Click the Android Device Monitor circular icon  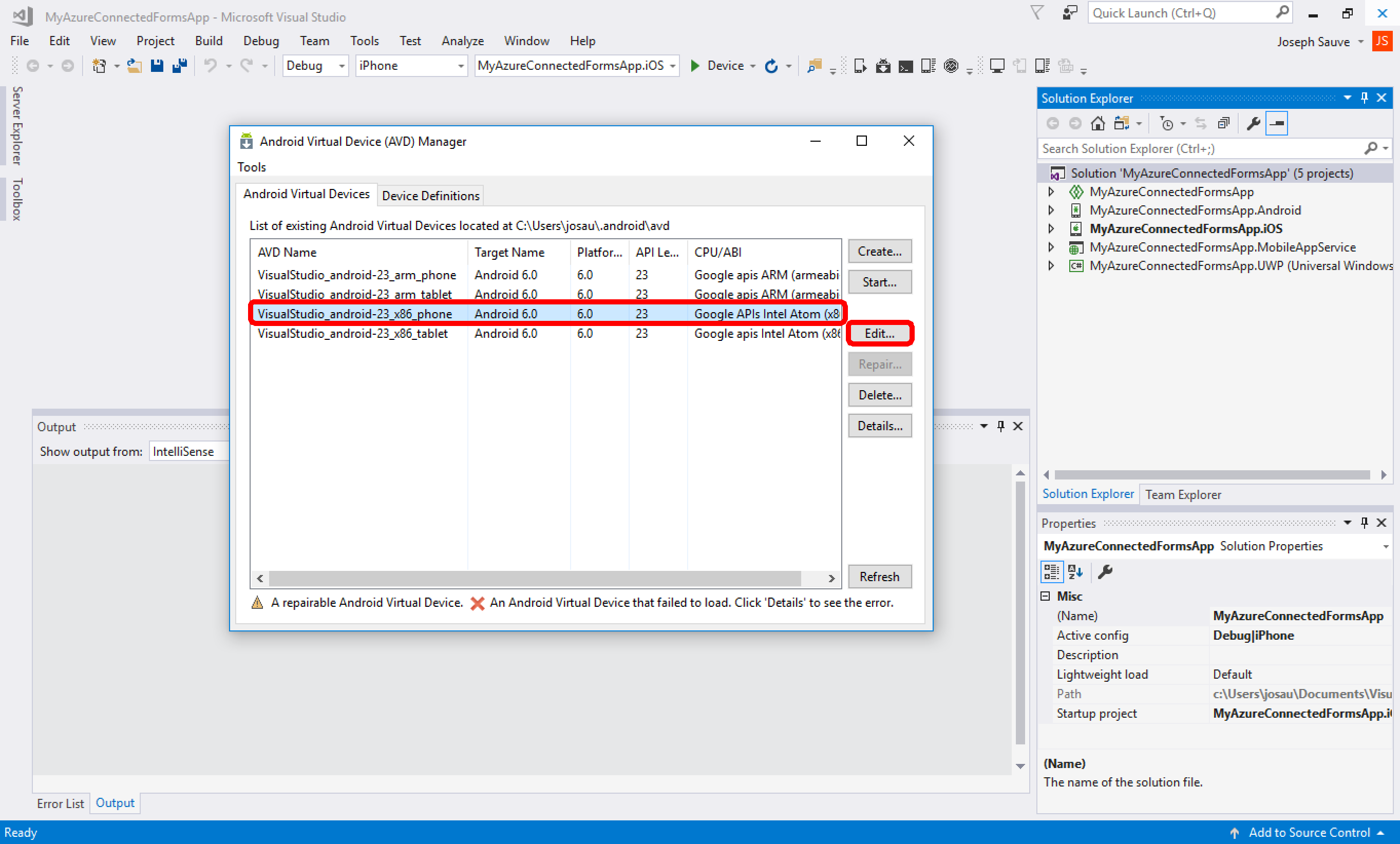951,66
